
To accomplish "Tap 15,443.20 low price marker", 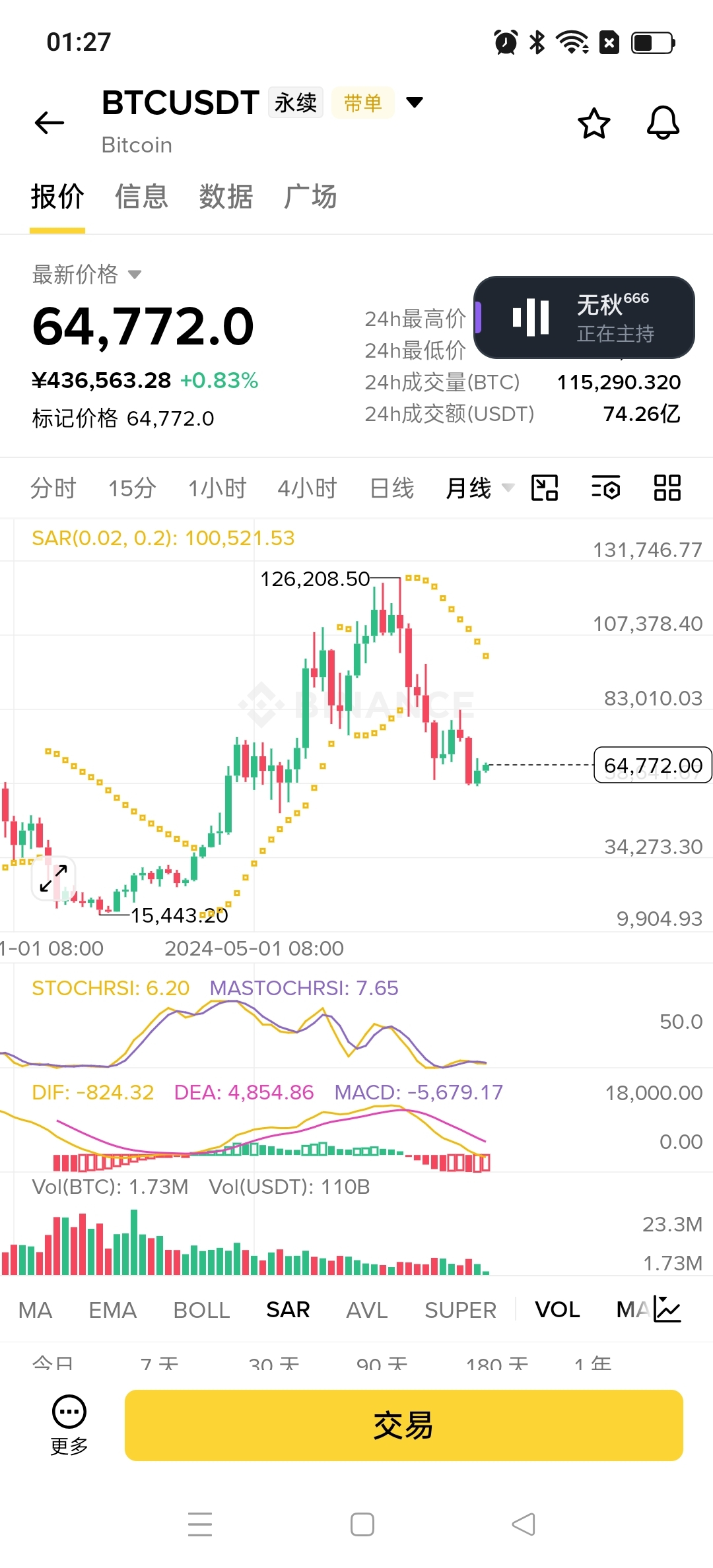I will (179, 915).
